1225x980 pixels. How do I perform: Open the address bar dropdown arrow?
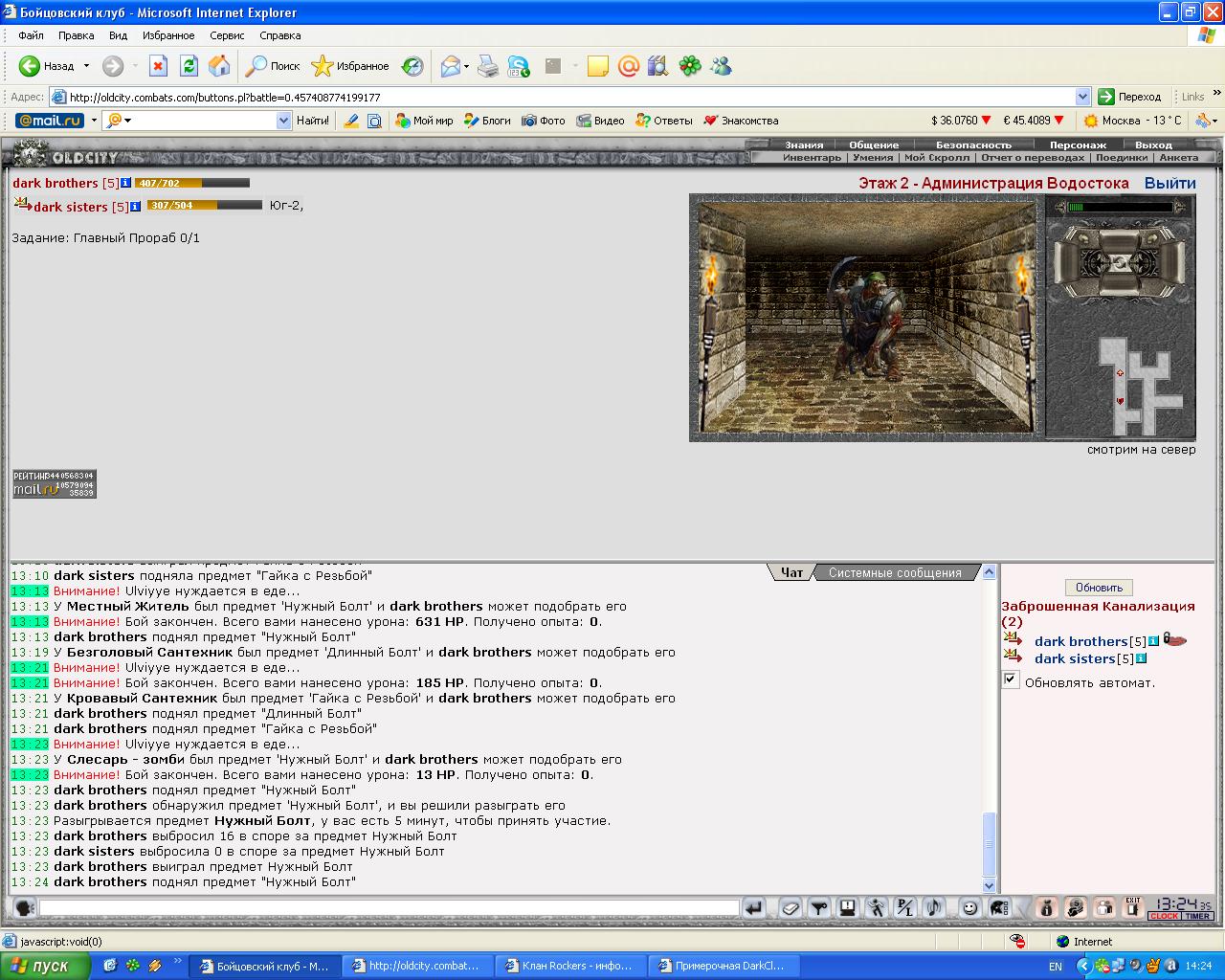click(x=1082, y=97)
